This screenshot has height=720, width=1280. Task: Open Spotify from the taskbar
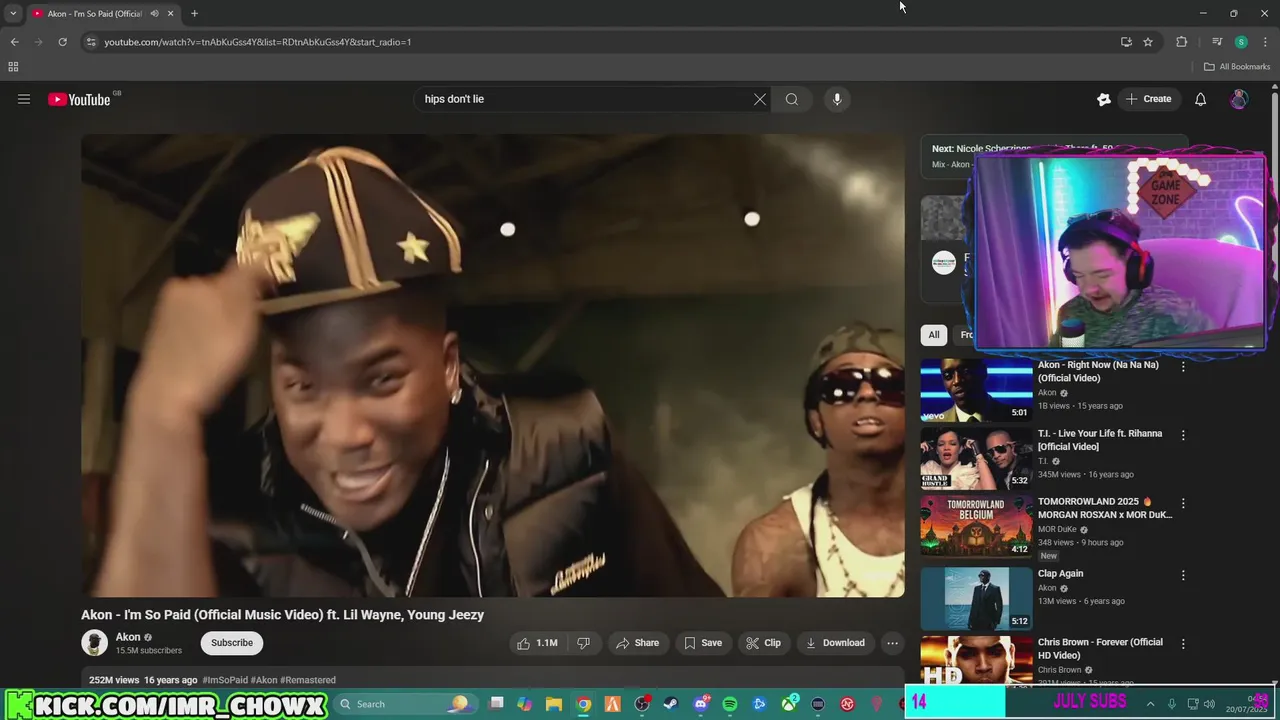730,704
